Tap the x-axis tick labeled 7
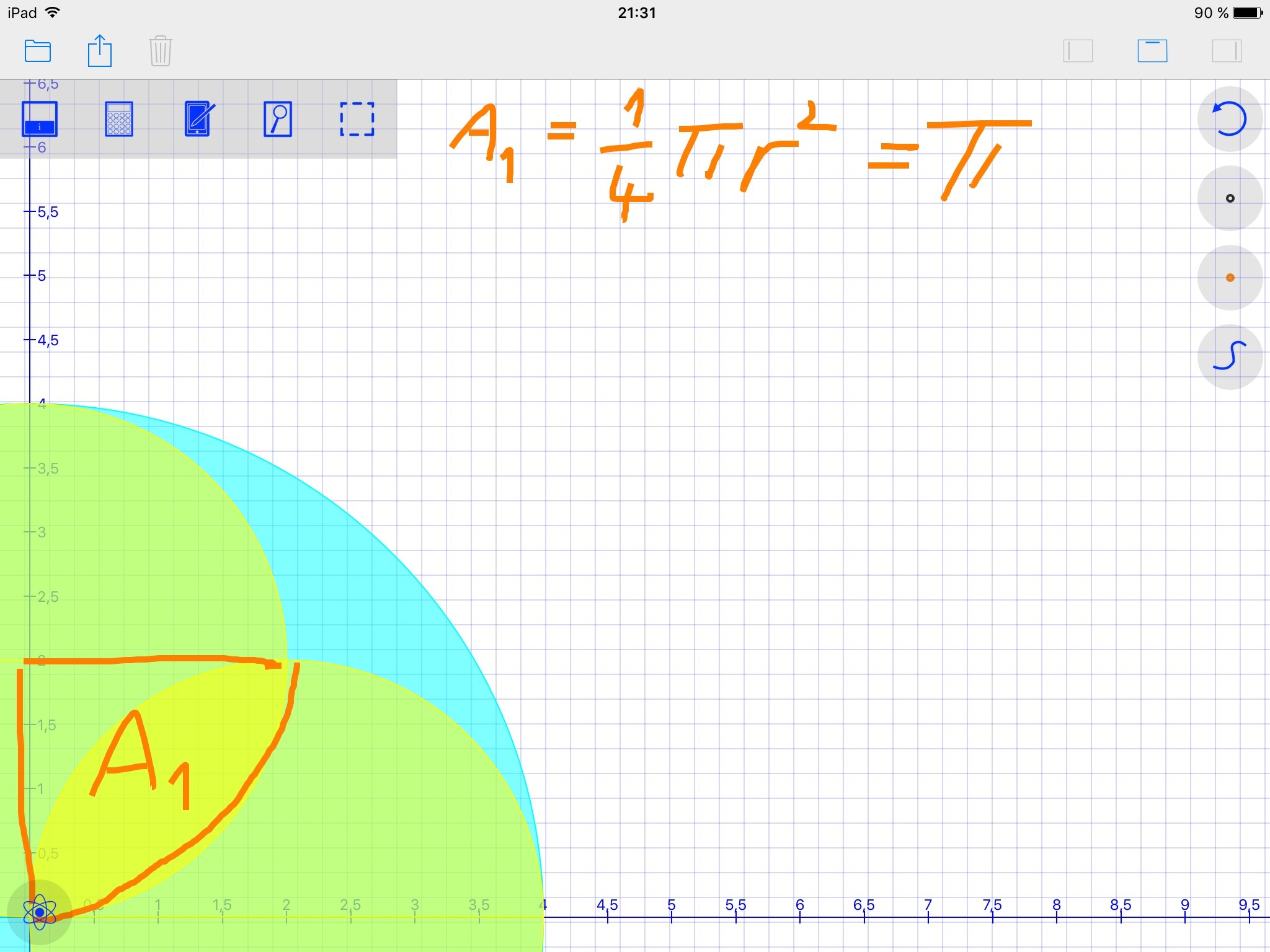 (928, 908)
